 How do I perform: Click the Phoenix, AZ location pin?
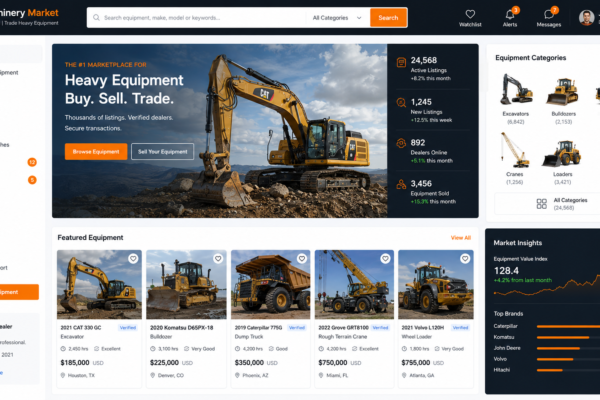[237, 376]
